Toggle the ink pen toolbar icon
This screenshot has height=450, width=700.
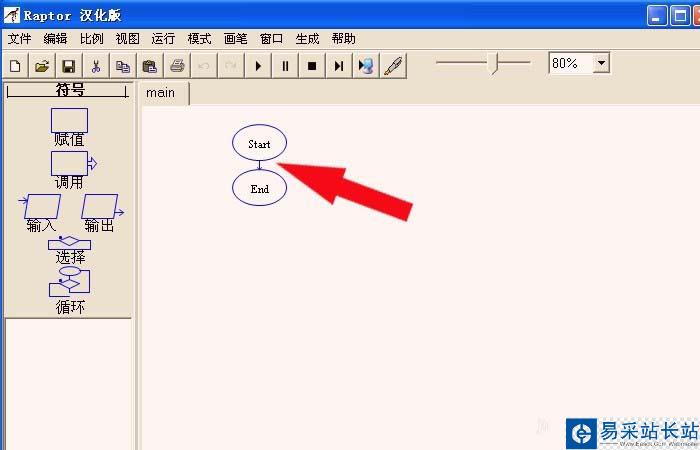(x=393, y=66)
